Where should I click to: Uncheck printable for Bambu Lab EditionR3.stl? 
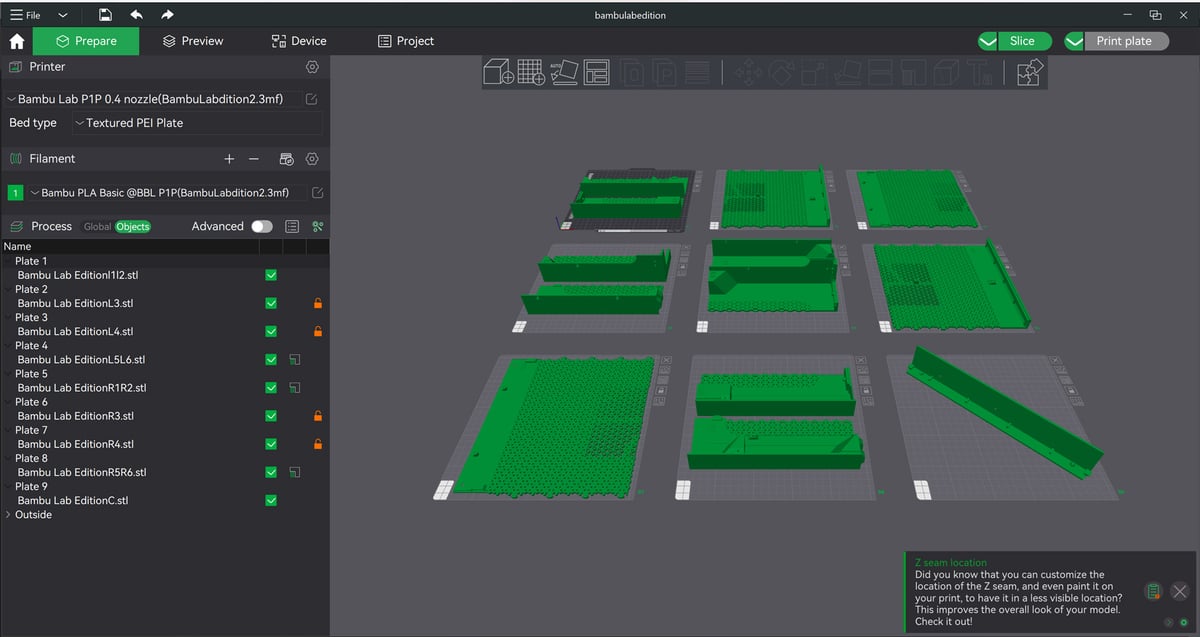pos(271,416)
